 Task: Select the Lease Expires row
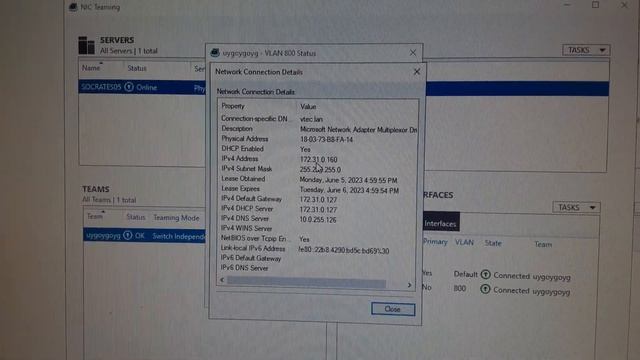tap(318, 189)
